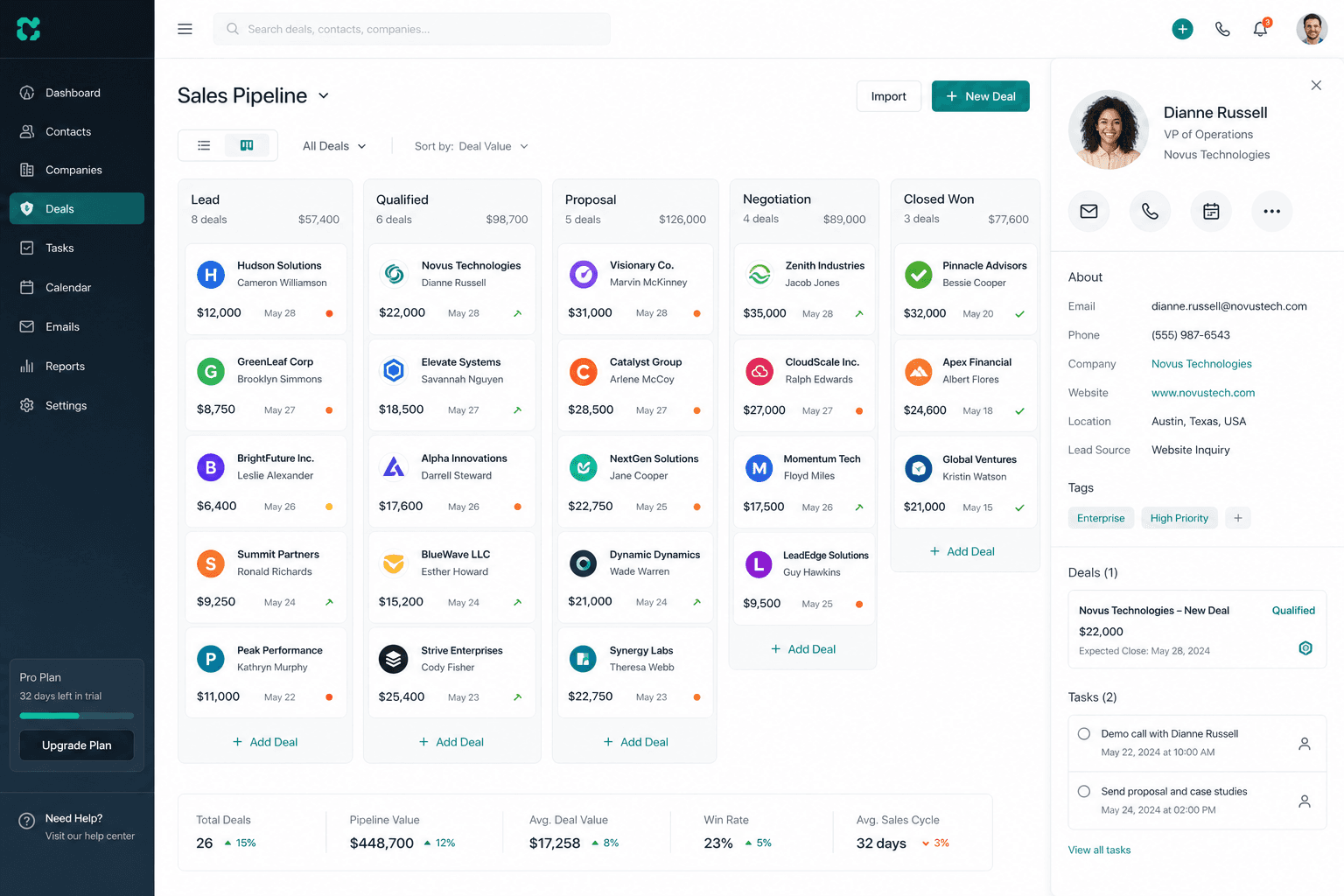Image resolution: width=1344 pixels, height=896 pixels.
Task: Add Deal in Closed Won column
Action: [x=962, y=551]
